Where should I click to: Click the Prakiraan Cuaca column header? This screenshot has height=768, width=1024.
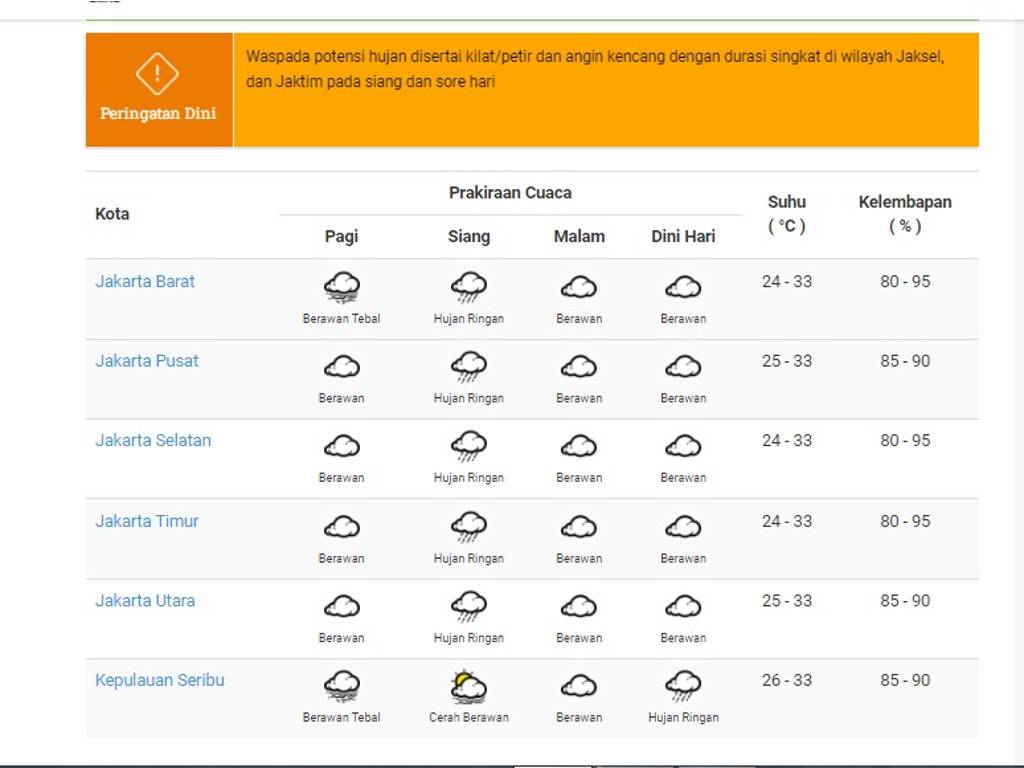tap(510, 193)
